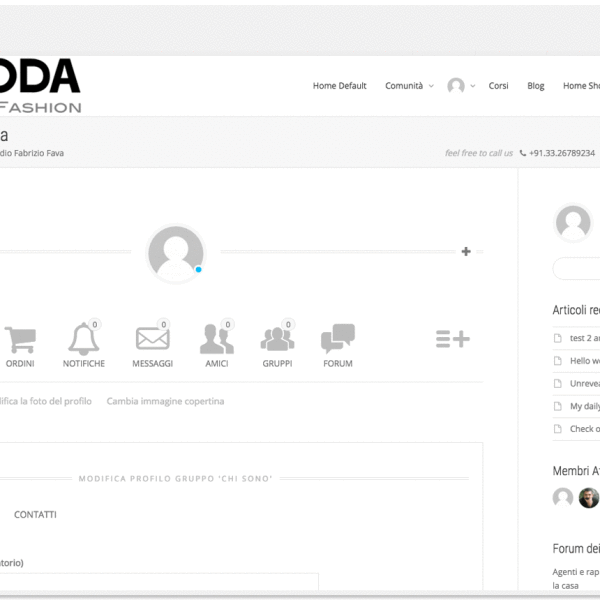The height and width of the screenshot is (600, 600).
Task: Select the Amici friends icon
Action: (216, 341)
